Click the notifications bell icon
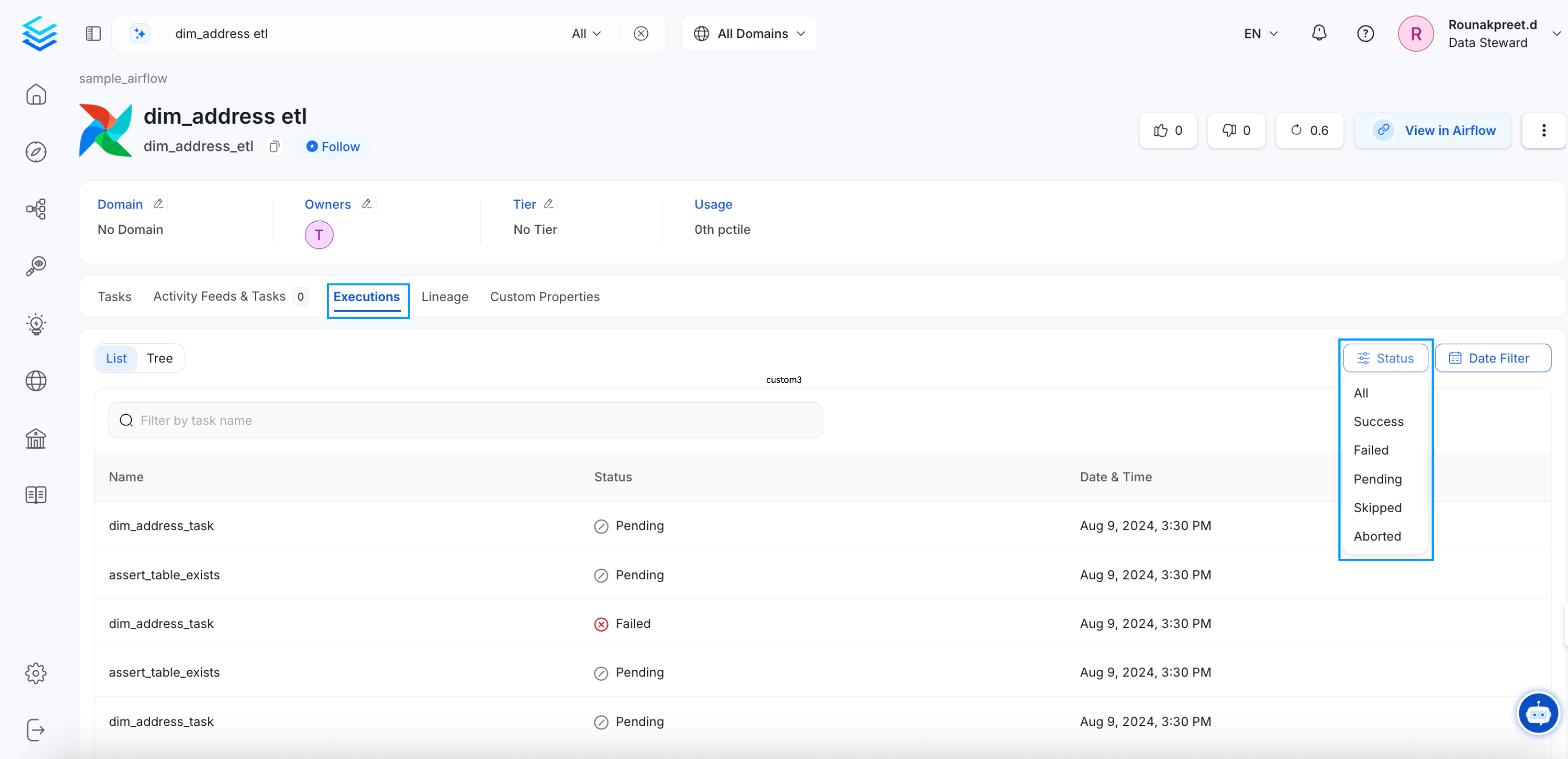The image size is (1568, 759). (x=1319, y=33)
